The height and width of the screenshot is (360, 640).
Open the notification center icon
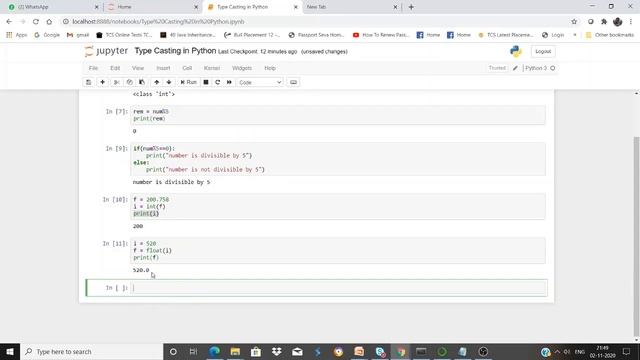[x=627, y=351]
